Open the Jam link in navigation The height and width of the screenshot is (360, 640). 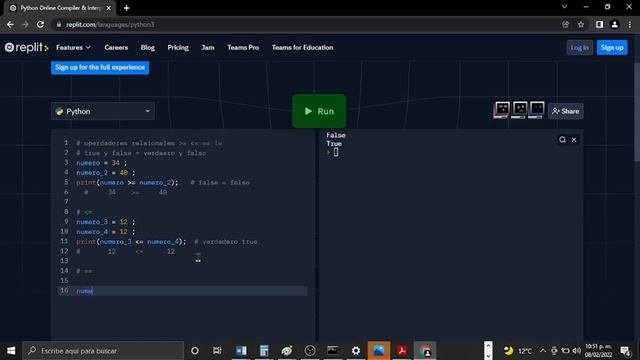[207, 48]
